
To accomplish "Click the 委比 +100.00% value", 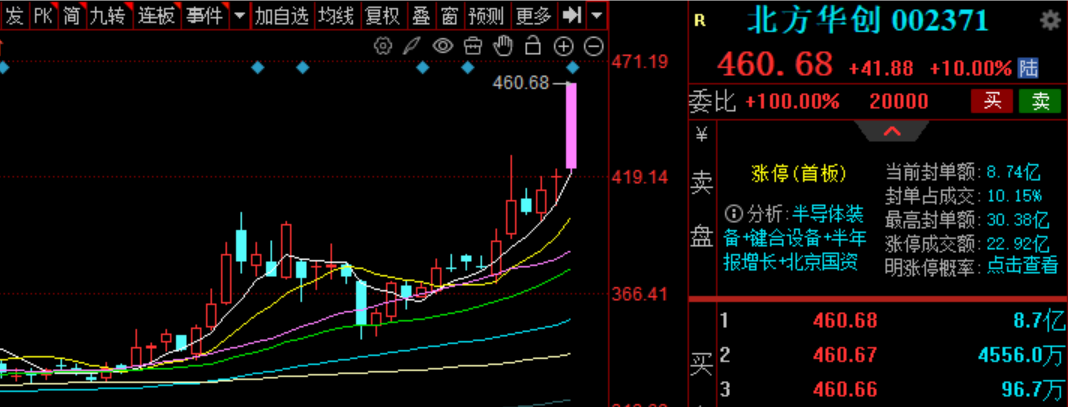I will [792, 102].
